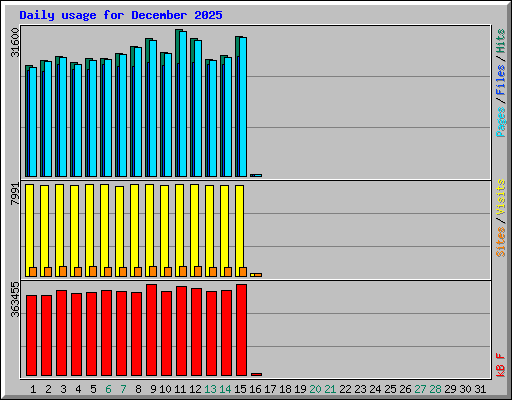This screenshot has height=400, width=512.
Task: Click day label 31 on the x-axis
Action: click(x=480, y=389)
